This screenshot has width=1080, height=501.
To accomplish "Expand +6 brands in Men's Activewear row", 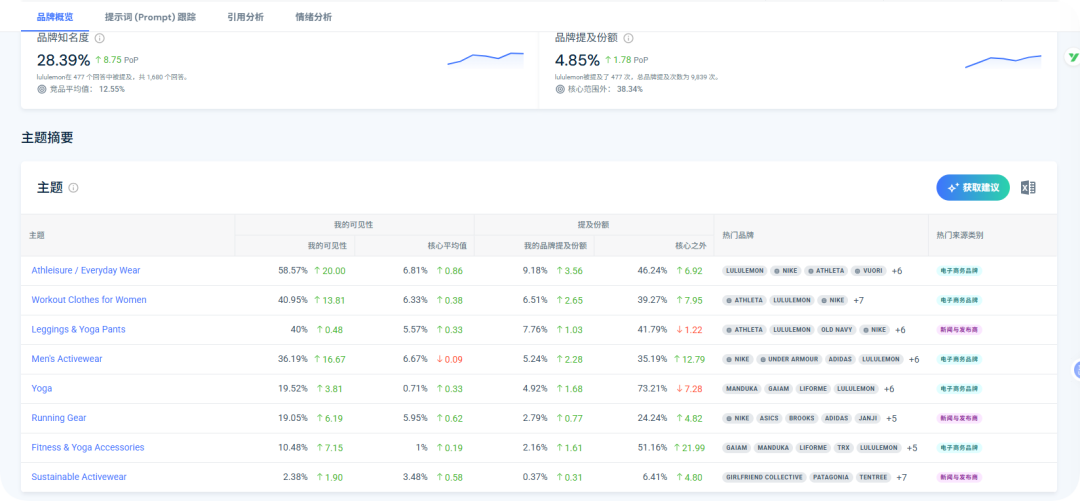I will tap(914, 360).
